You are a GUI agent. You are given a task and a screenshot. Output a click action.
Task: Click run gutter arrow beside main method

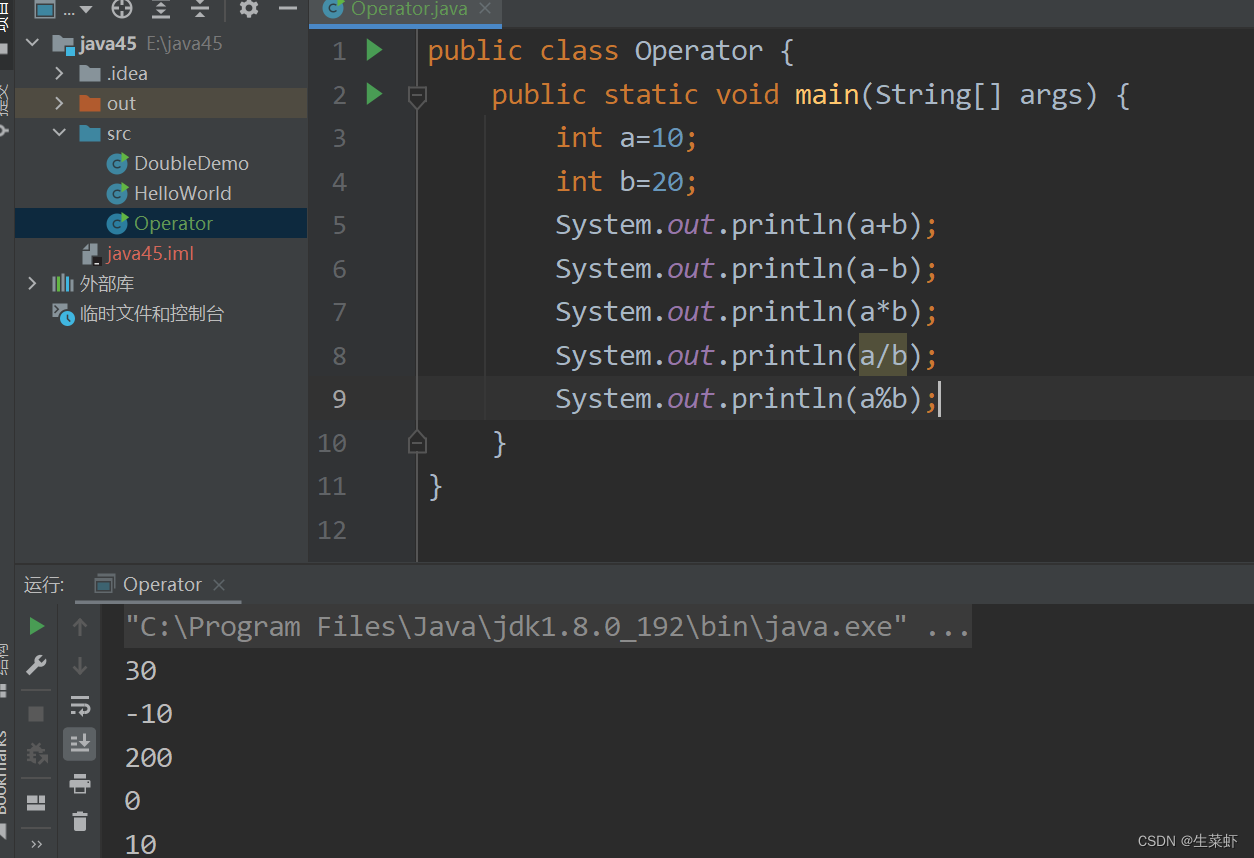click(x=374, y=94)
